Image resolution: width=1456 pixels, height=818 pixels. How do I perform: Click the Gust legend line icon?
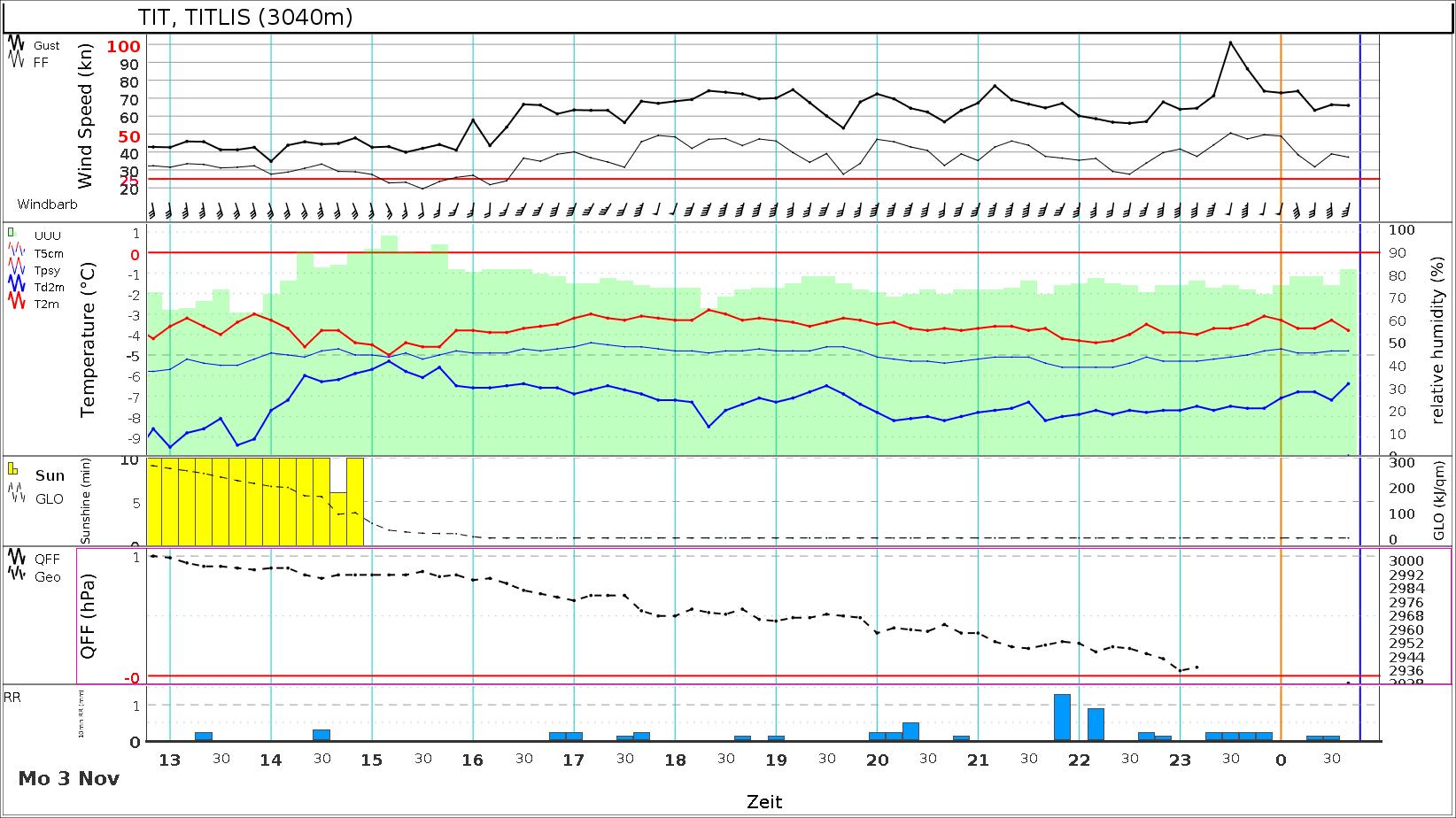[15, 44]
